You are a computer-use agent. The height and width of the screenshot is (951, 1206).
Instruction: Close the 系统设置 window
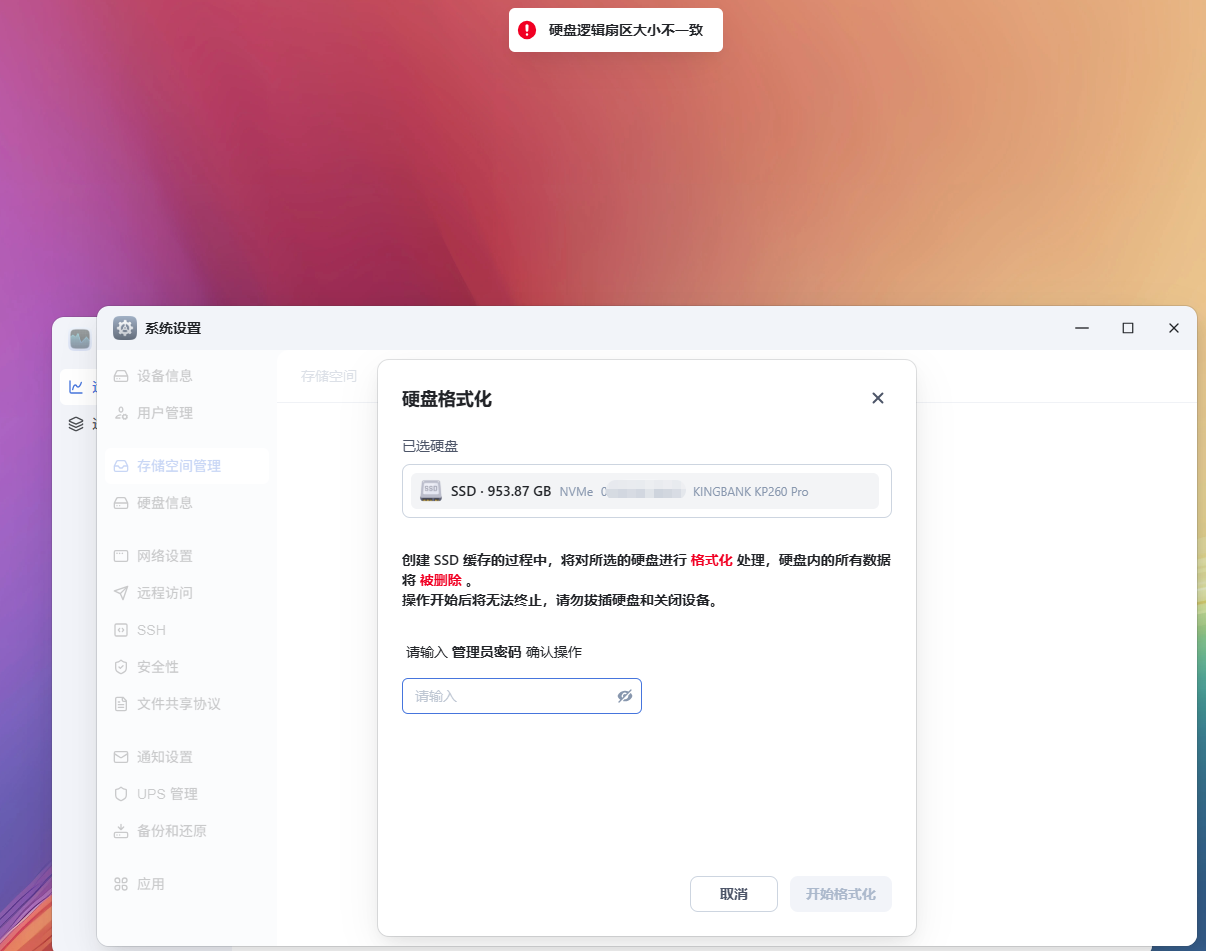point(1174,328)
